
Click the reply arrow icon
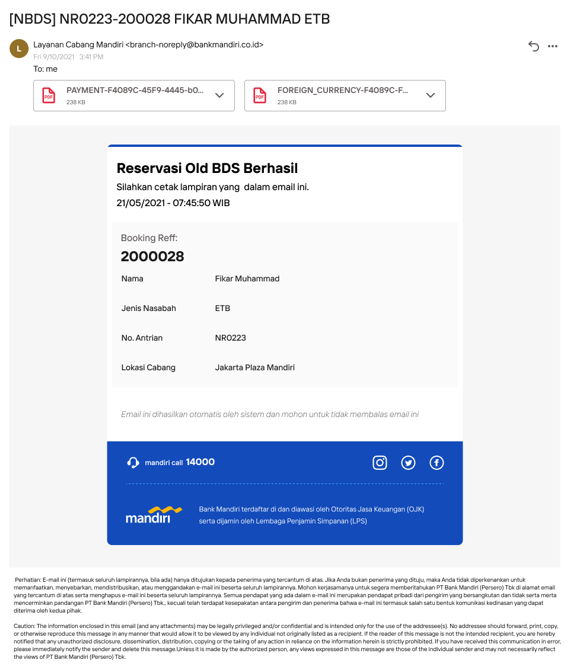click(x=533, y=46)
